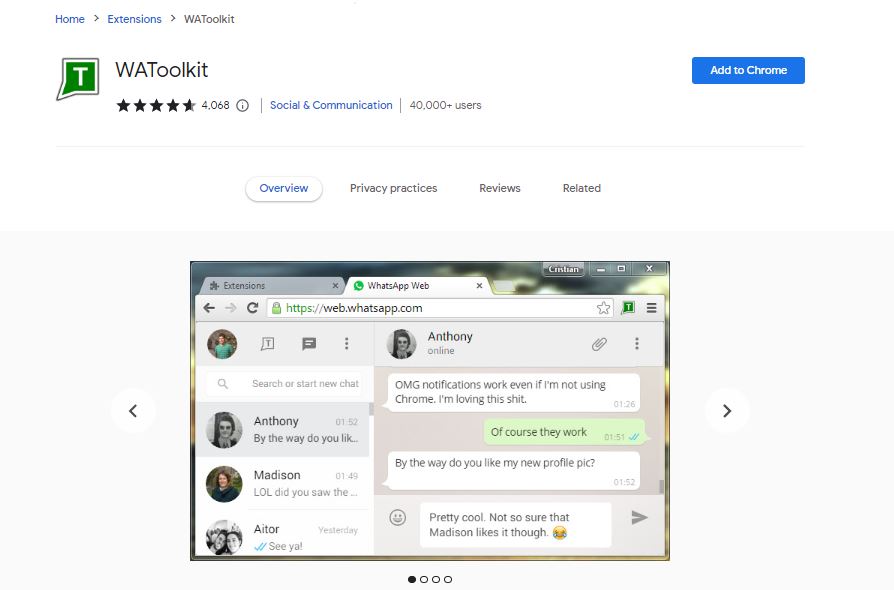Close the WhatsApp Web browser tab
The image size is (894, 590).
pos(479,286)
